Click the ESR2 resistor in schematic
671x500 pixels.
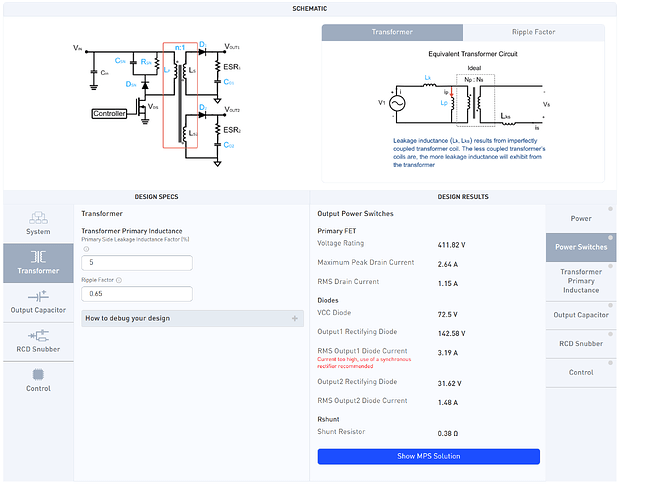[x=217, y=130]
